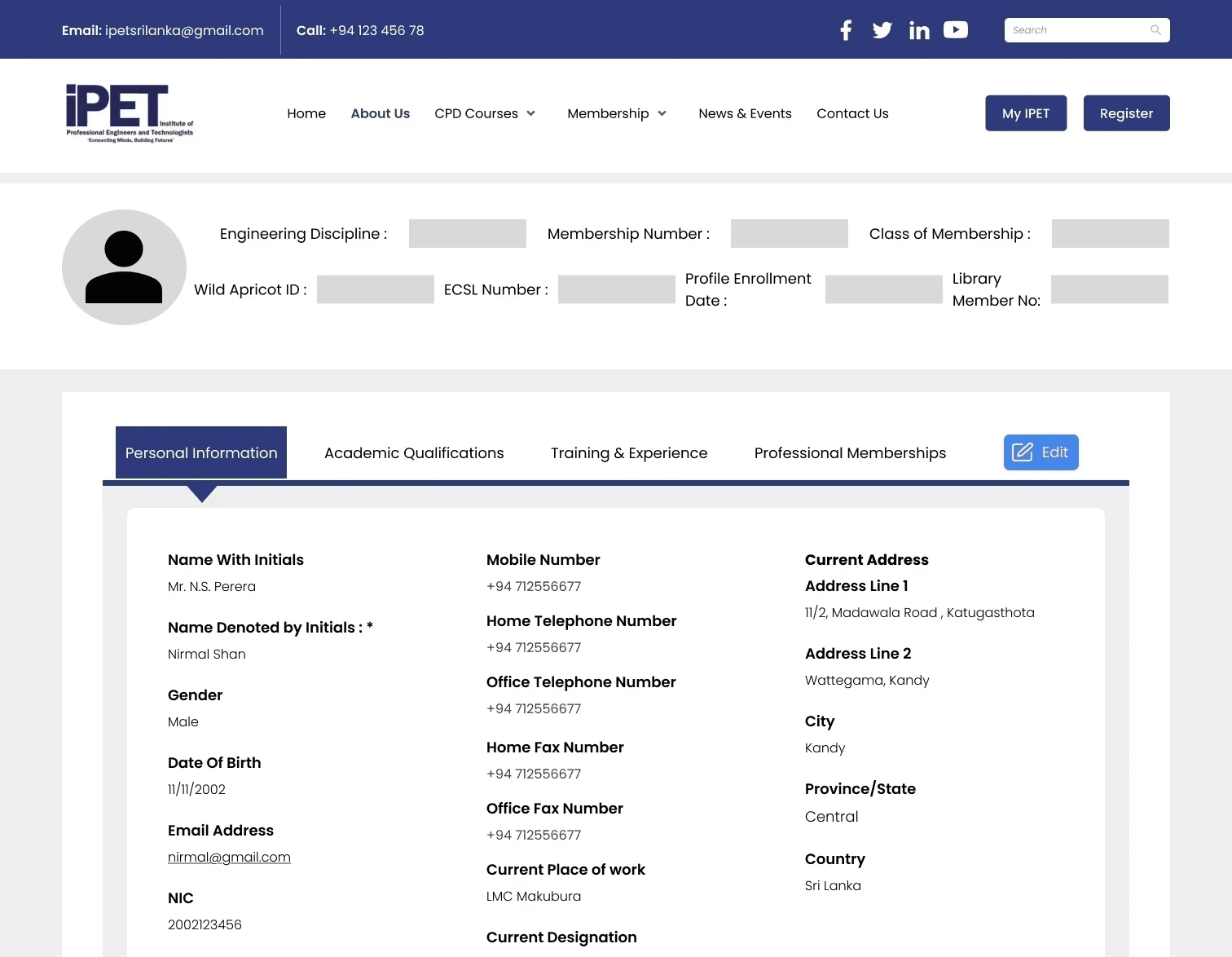Screen dimensions: 1232x957
Task: Click the pencil icon on Edit button
Action: coord(1023,452)
